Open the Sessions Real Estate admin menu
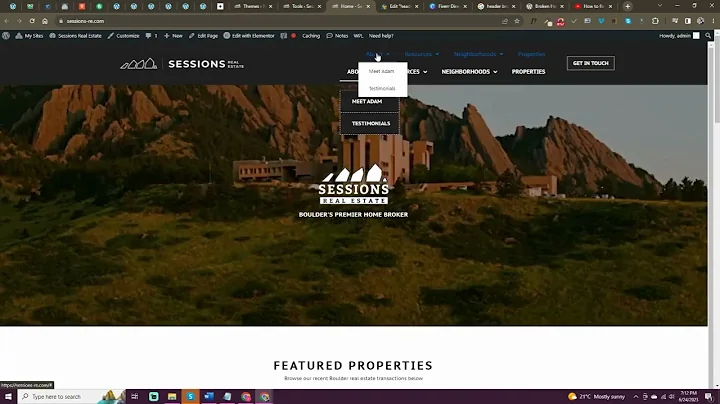The image size is (720, 404). point(75,36)
